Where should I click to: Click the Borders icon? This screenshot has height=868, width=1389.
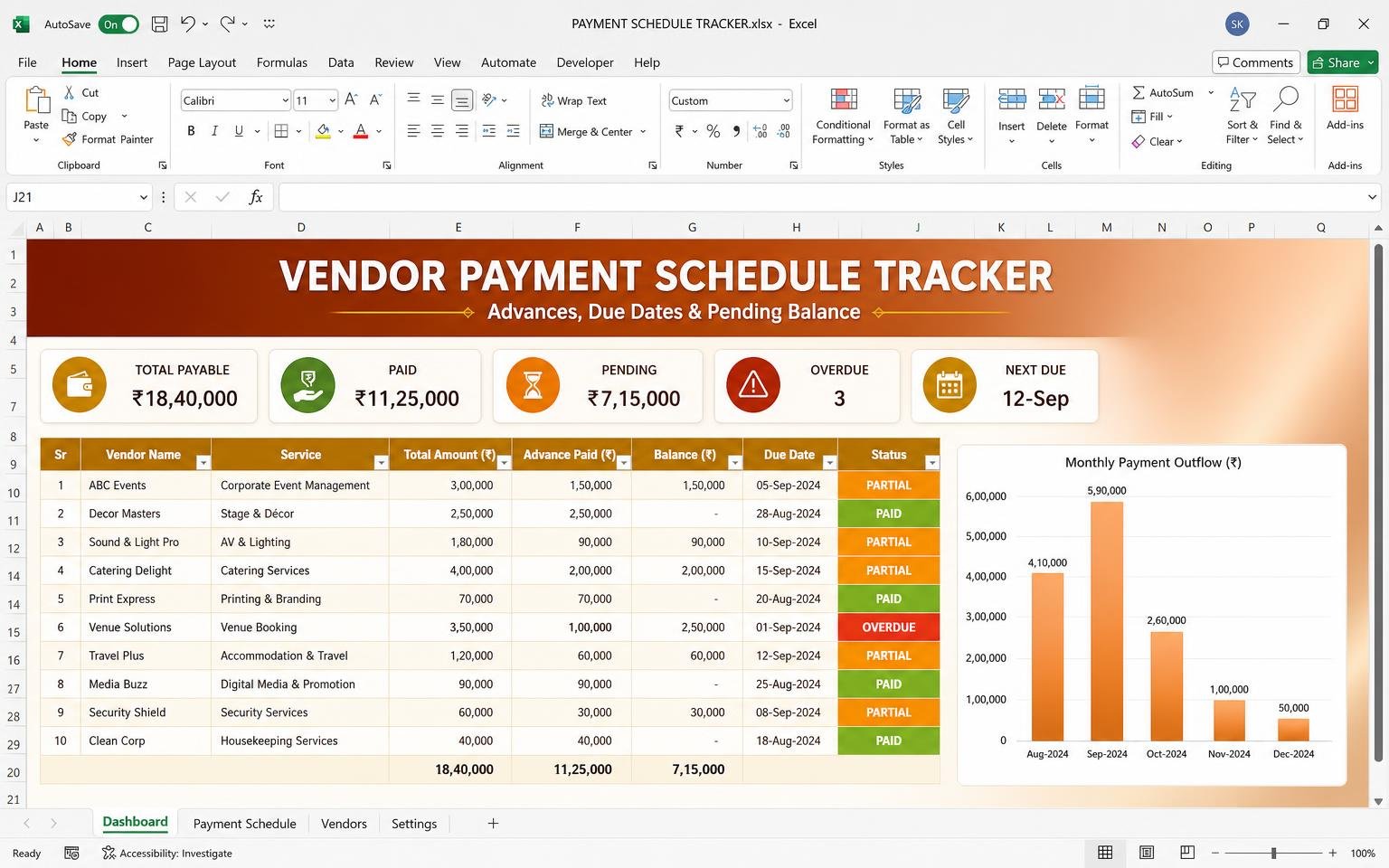pos(281,131)
